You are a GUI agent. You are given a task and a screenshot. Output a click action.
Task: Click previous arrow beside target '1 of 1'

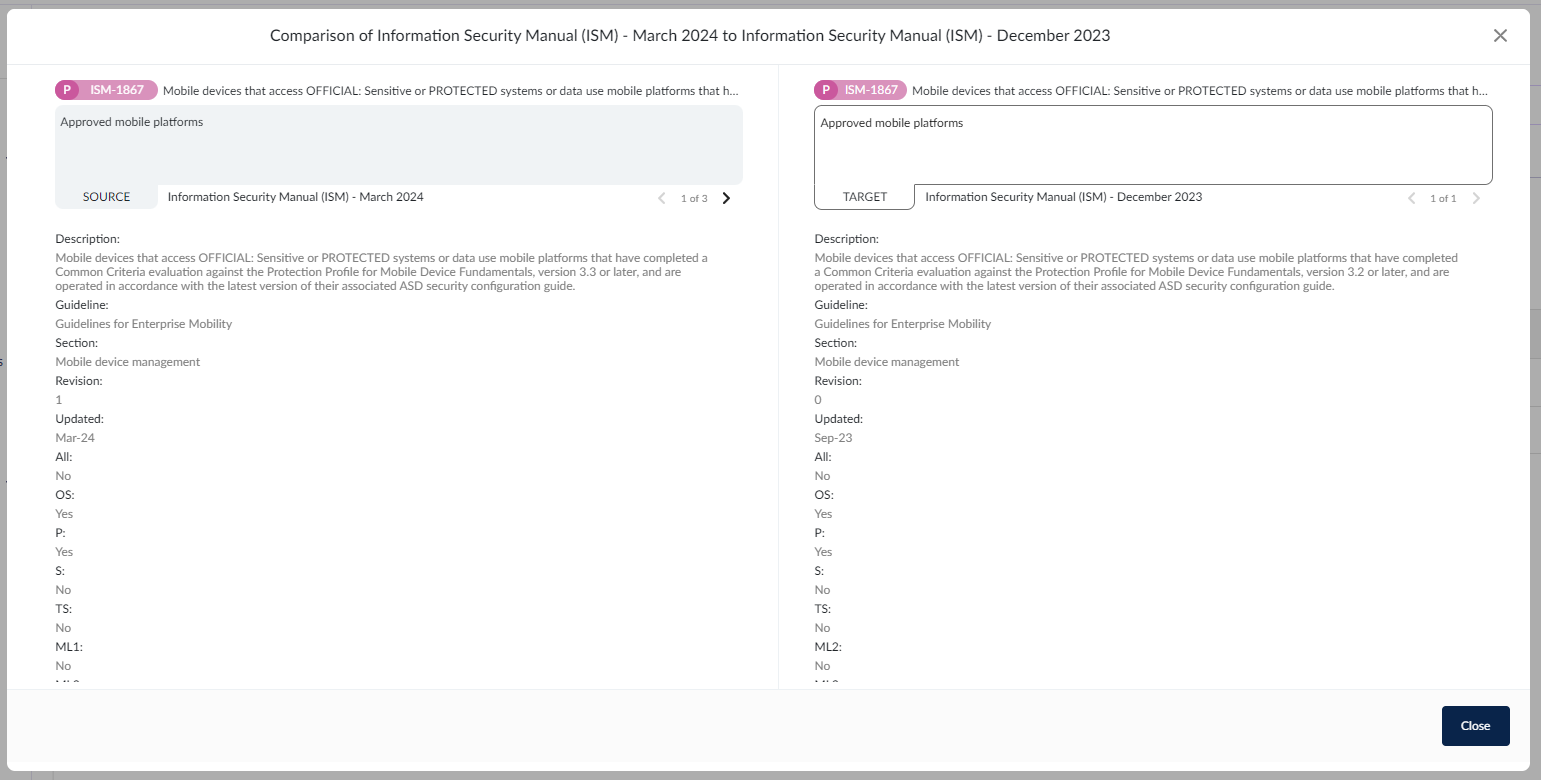click(x=1412, y=198)
